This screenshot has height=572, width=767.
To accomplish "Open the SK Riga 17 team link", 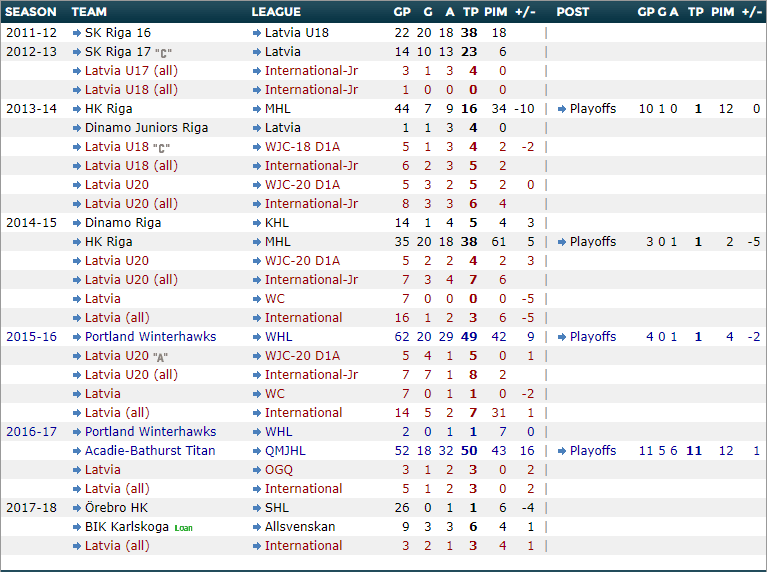I will click(118, 52).
